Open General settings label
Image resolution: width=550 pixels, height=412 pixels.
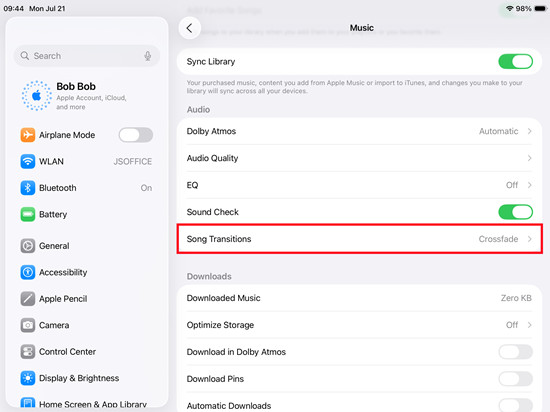pyautogui.click(x=54, y=246)
